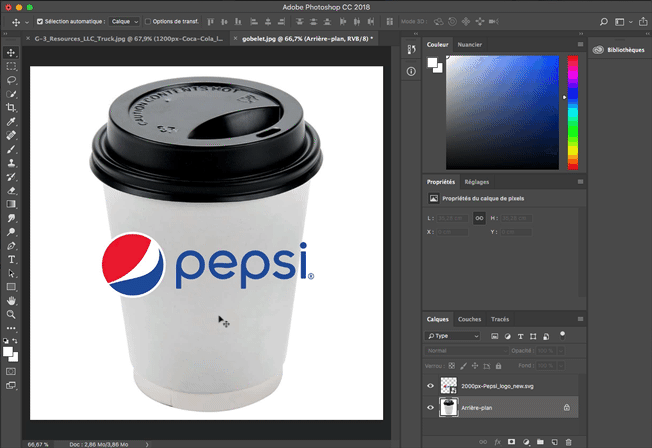The height and width of the screenshot is (448, 652).
Task: Switch to the G-3_Resources_LLC_Truck.jpg document tab
Action: (x=129, y=39)
